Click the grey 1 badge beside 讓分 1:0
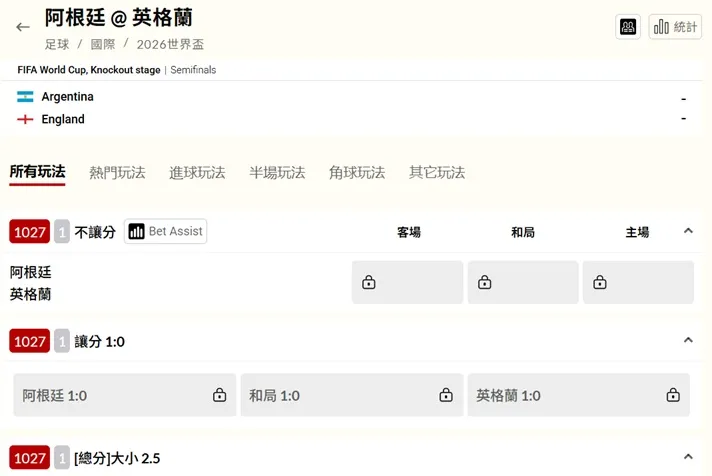This screenshot has width=712, height=476. (62, 341)
